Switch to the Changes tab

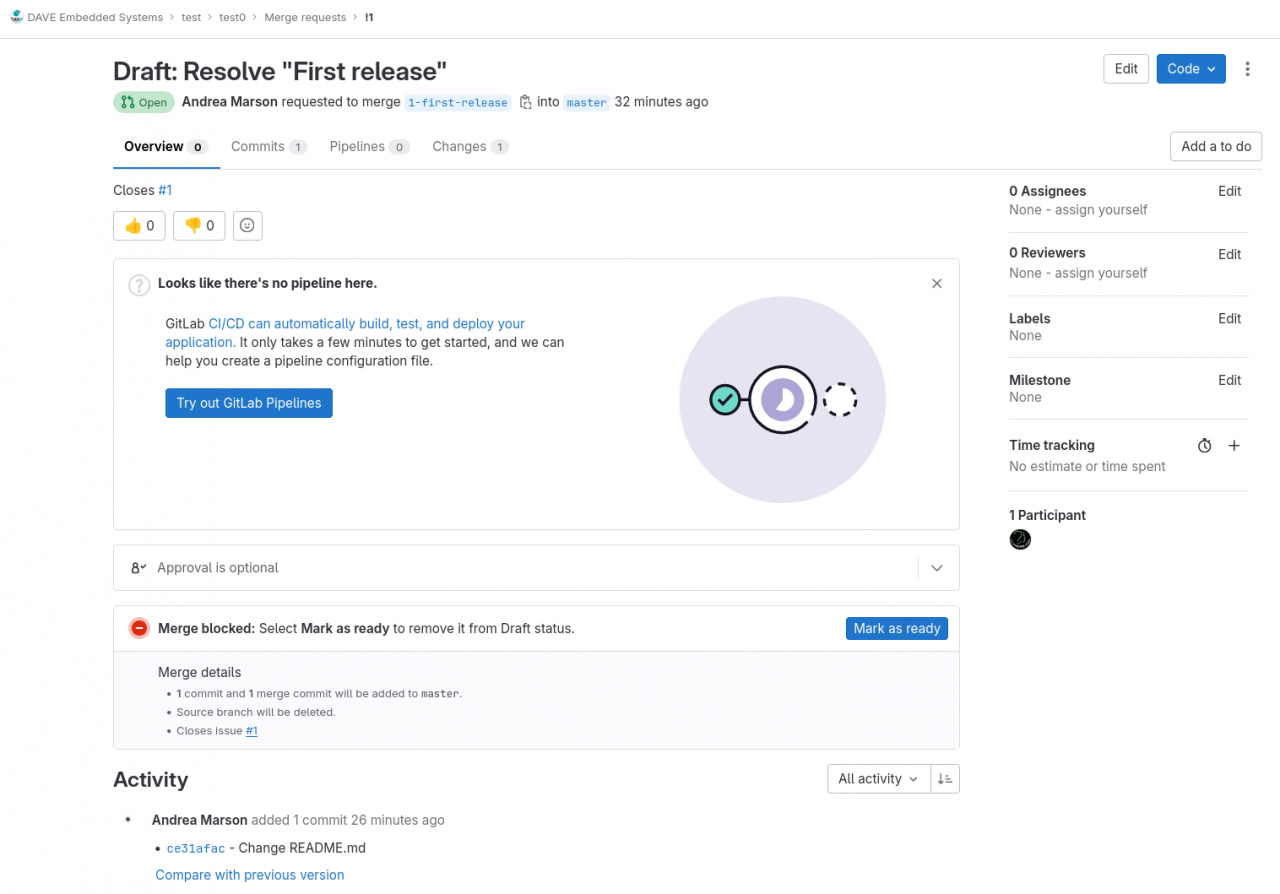pos(469,147)
